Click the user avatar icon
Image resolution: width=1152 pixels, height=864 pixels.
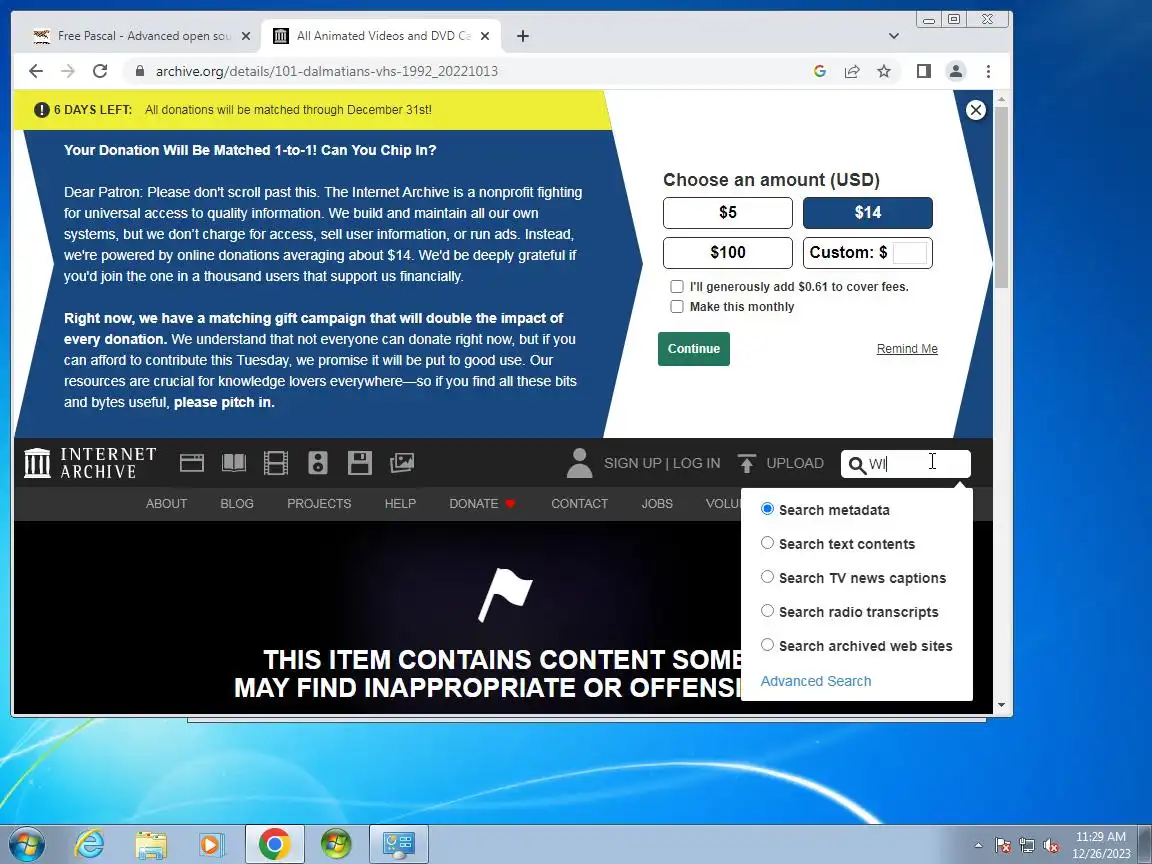click(580, 463)
